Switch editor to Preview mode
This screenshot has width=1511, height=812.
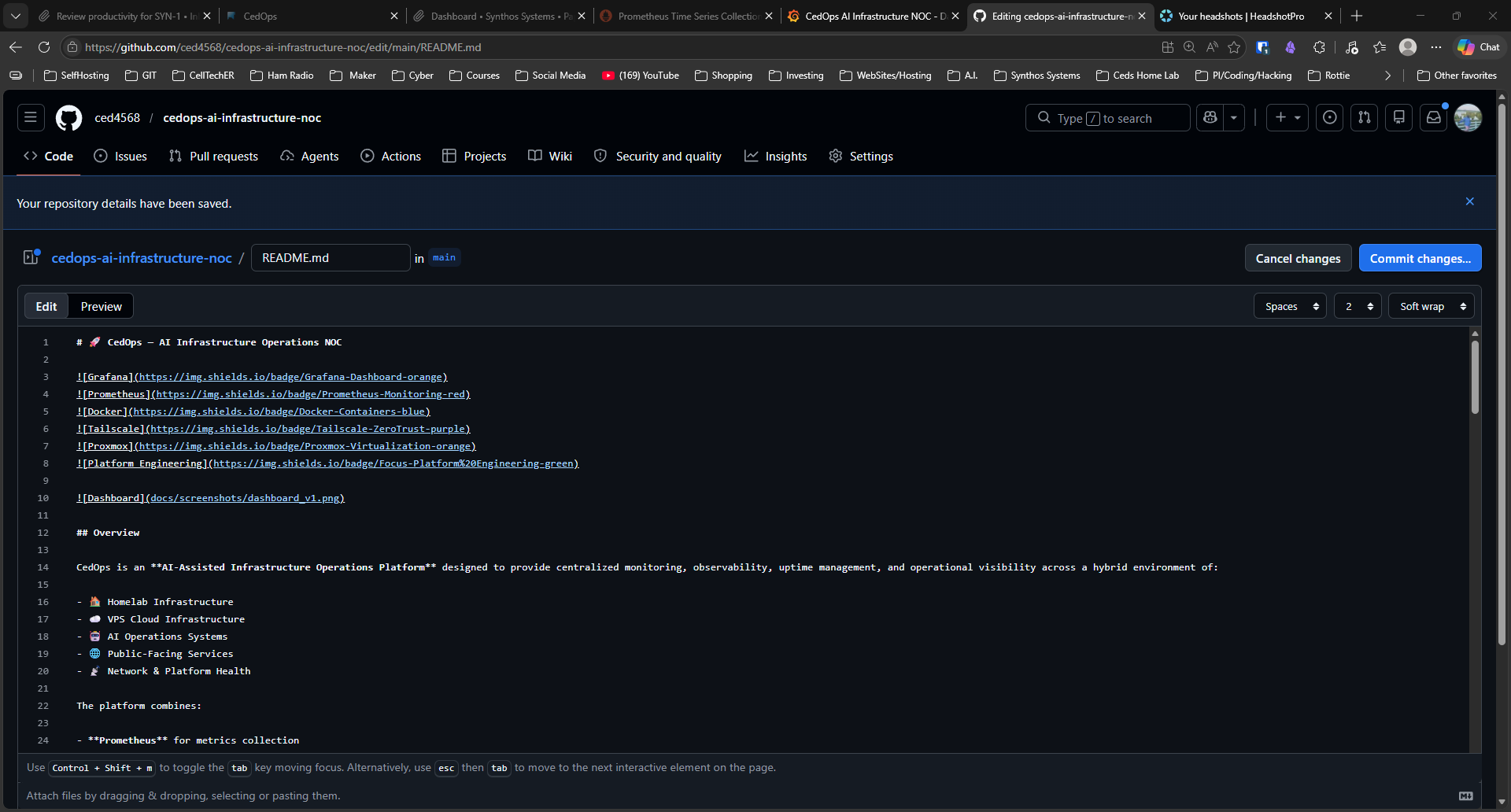102,306
